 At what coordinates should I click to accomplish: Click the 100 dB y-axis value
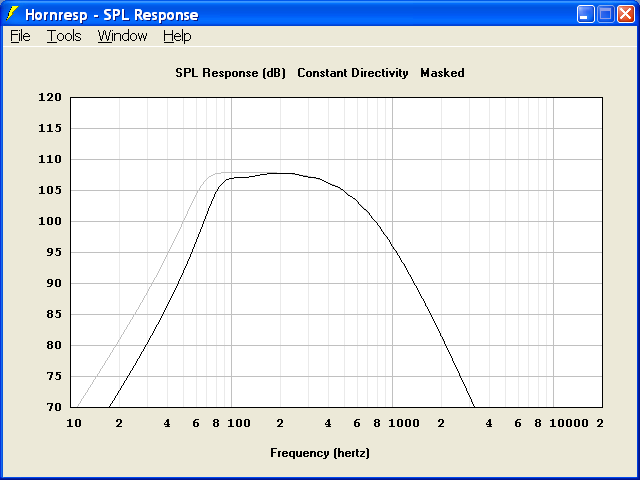click(50, 221)
